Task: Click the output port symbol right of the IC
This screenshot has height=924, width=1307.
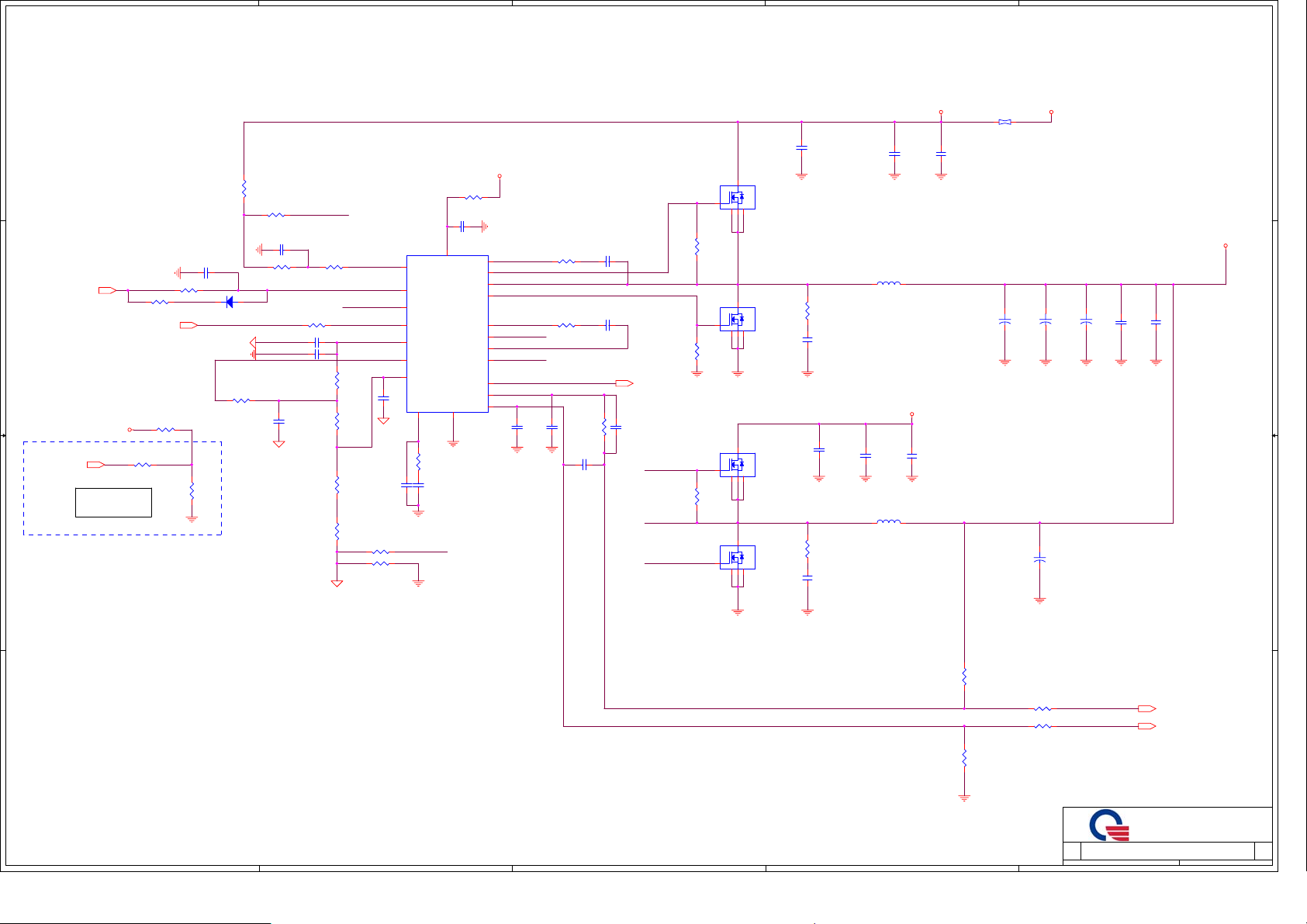Action: [624, 383]
